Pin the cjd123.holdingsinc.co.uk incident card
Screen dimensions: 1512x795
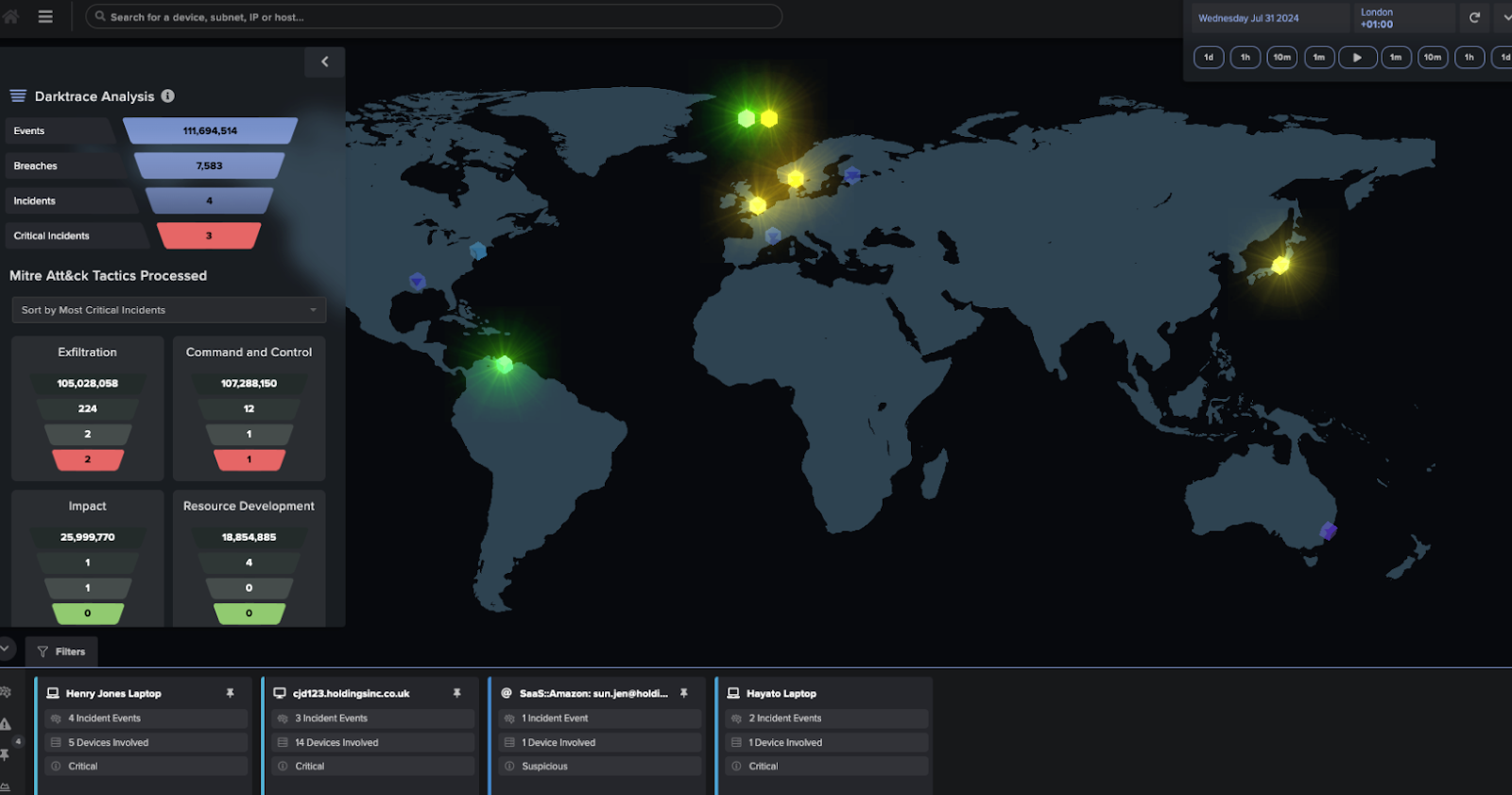(456, 693)
